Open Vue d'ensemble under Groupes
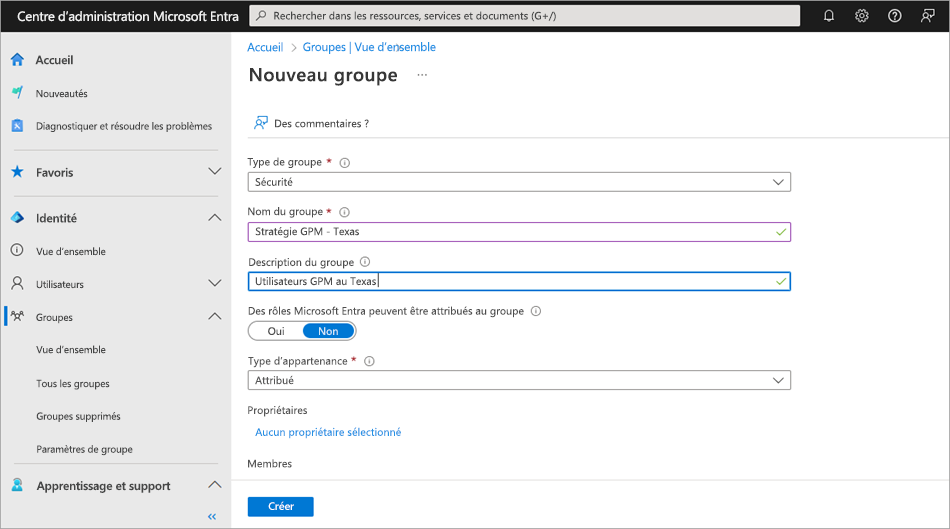The height and width of the screenshot is (529, 950). coord(71,350)
